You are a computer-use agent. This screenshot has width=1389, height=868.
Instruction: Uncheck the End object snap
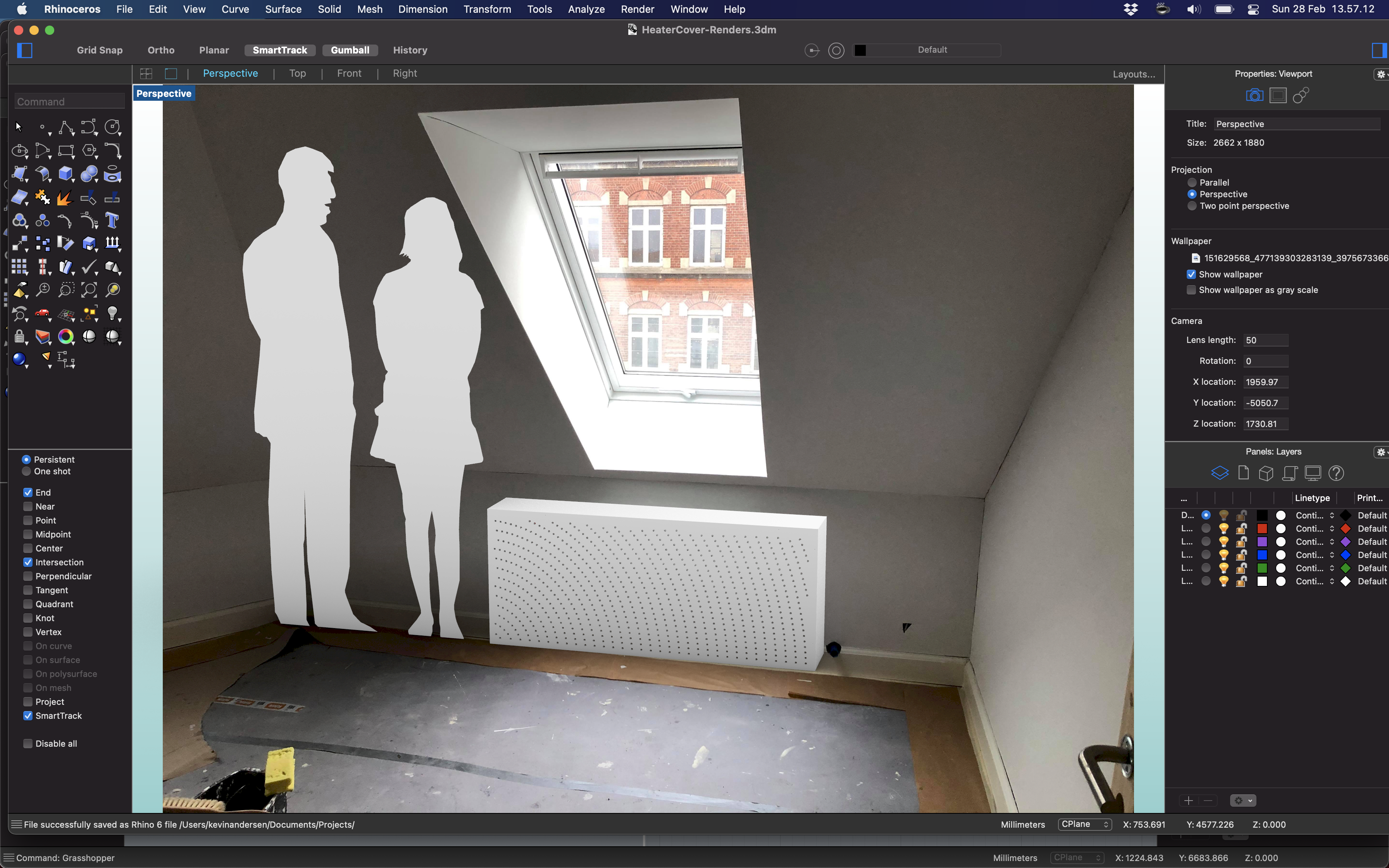point(28,493)
